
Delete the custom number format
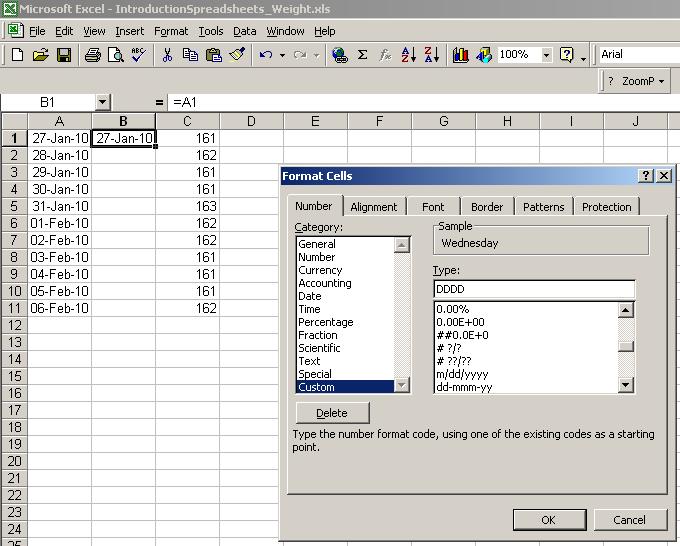click(332, 412)
